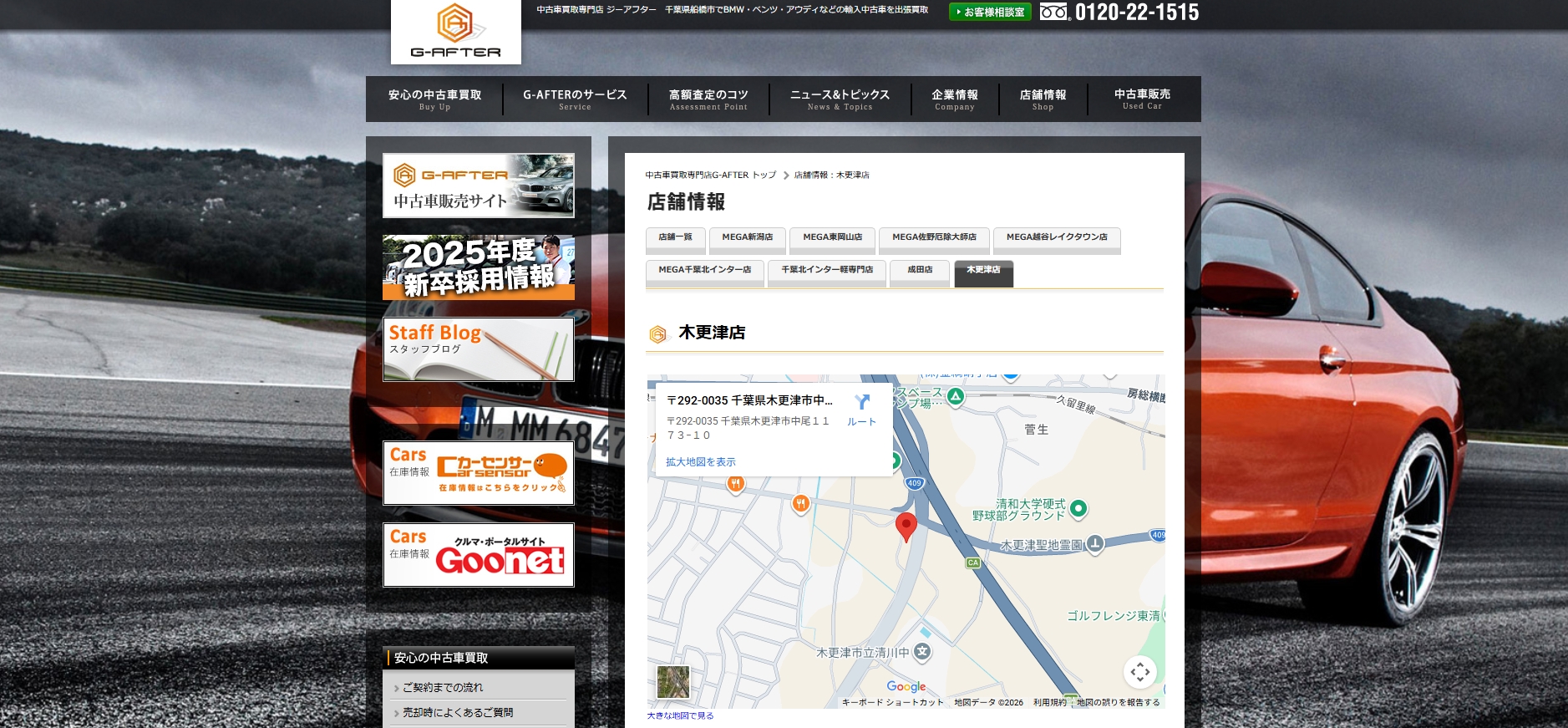The width and height of the screenshot is (1568, 728).
Task: Expand the ご契約までの流れ sidebar item
Action: (443, 688)
